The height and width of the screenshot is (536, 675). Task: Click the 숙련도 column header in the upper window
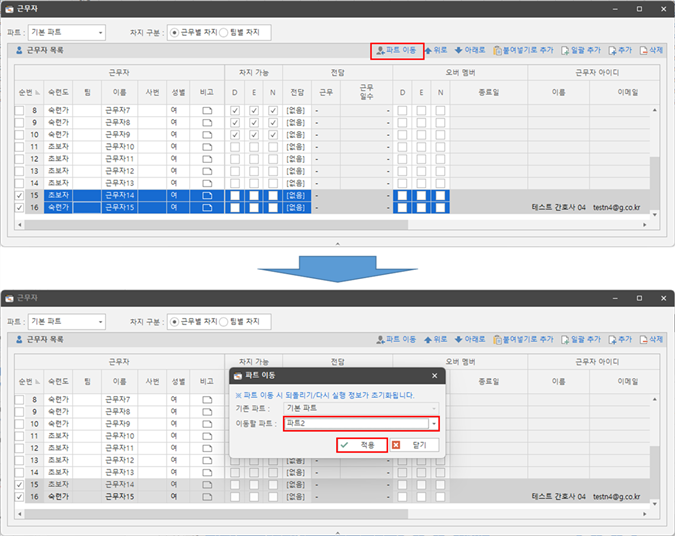click(x=60, y=92)
